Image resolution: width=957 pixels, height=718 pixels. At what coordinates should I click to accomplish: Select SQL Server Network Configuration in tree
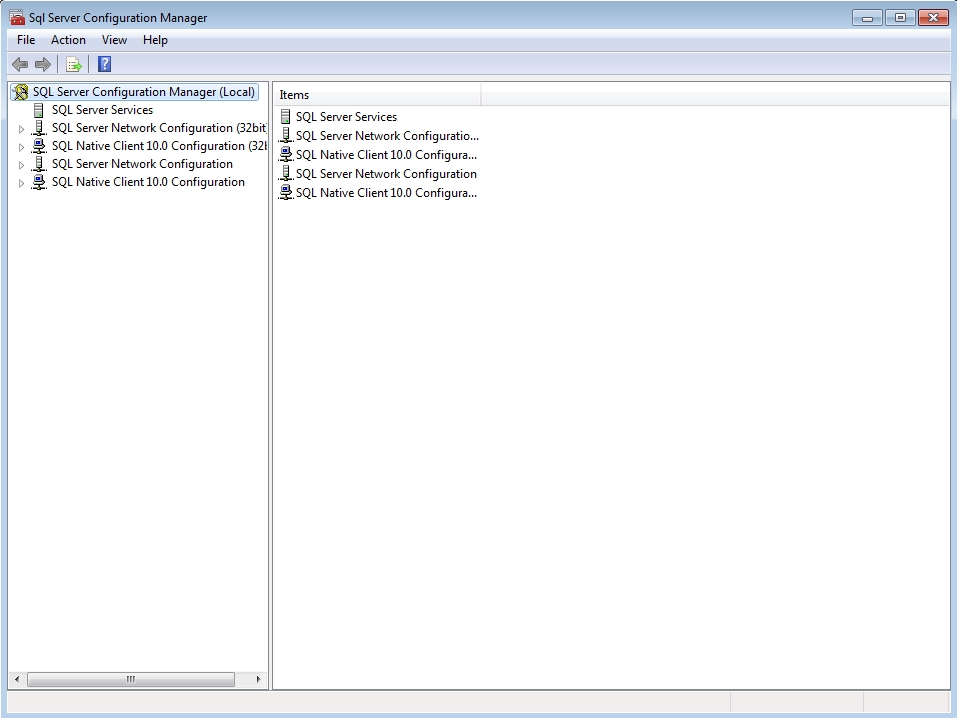coord(142,164)
